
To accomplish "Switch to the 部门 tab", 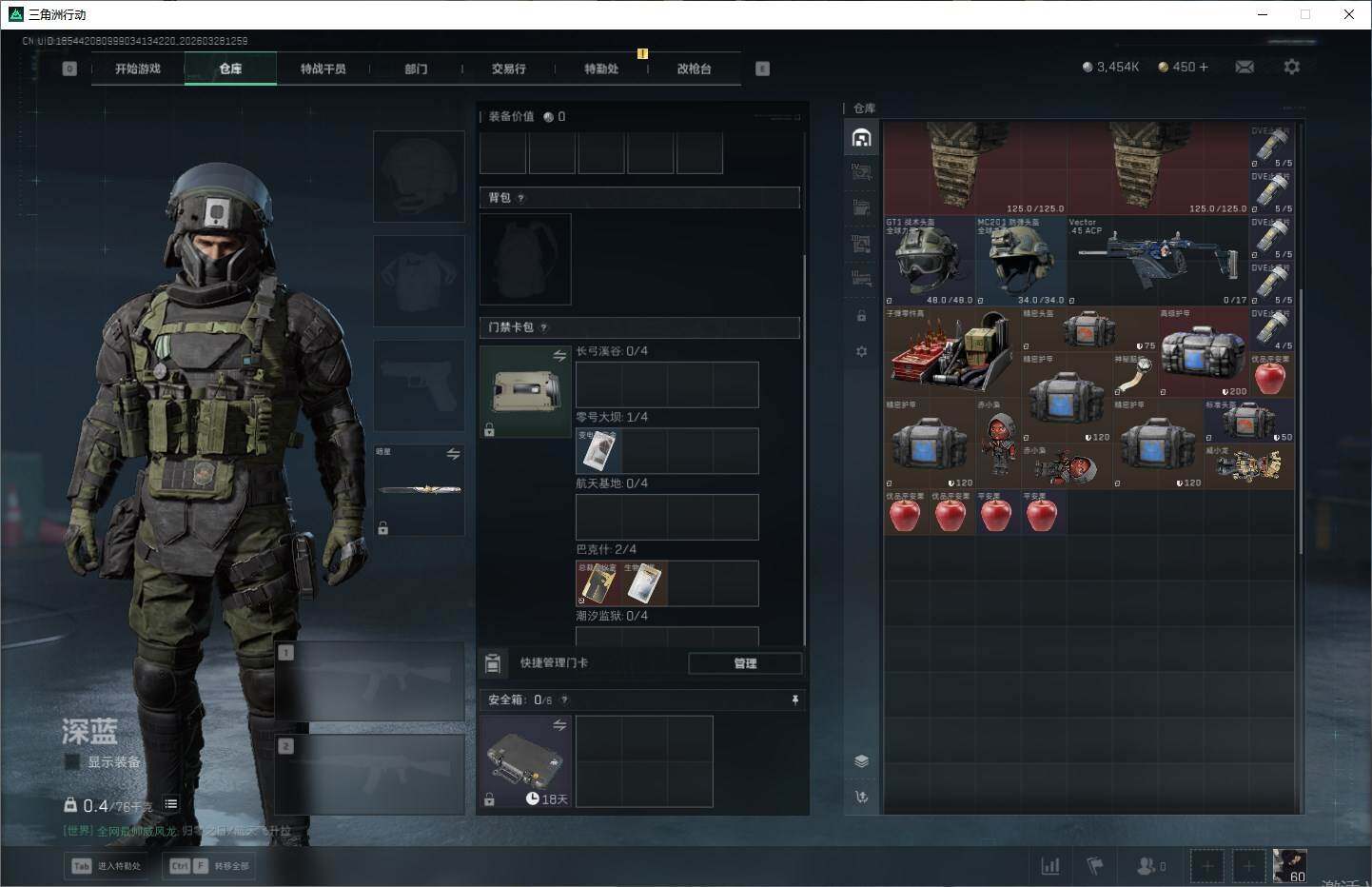I will [x=416, y=69].
